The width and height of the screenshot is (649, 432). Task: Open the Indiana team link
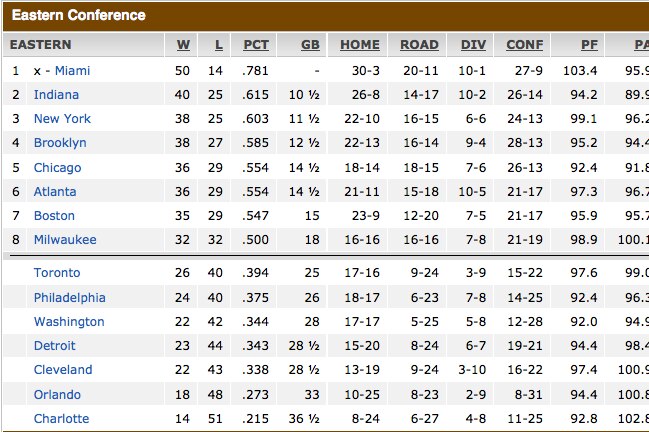[x=56, y=95]
